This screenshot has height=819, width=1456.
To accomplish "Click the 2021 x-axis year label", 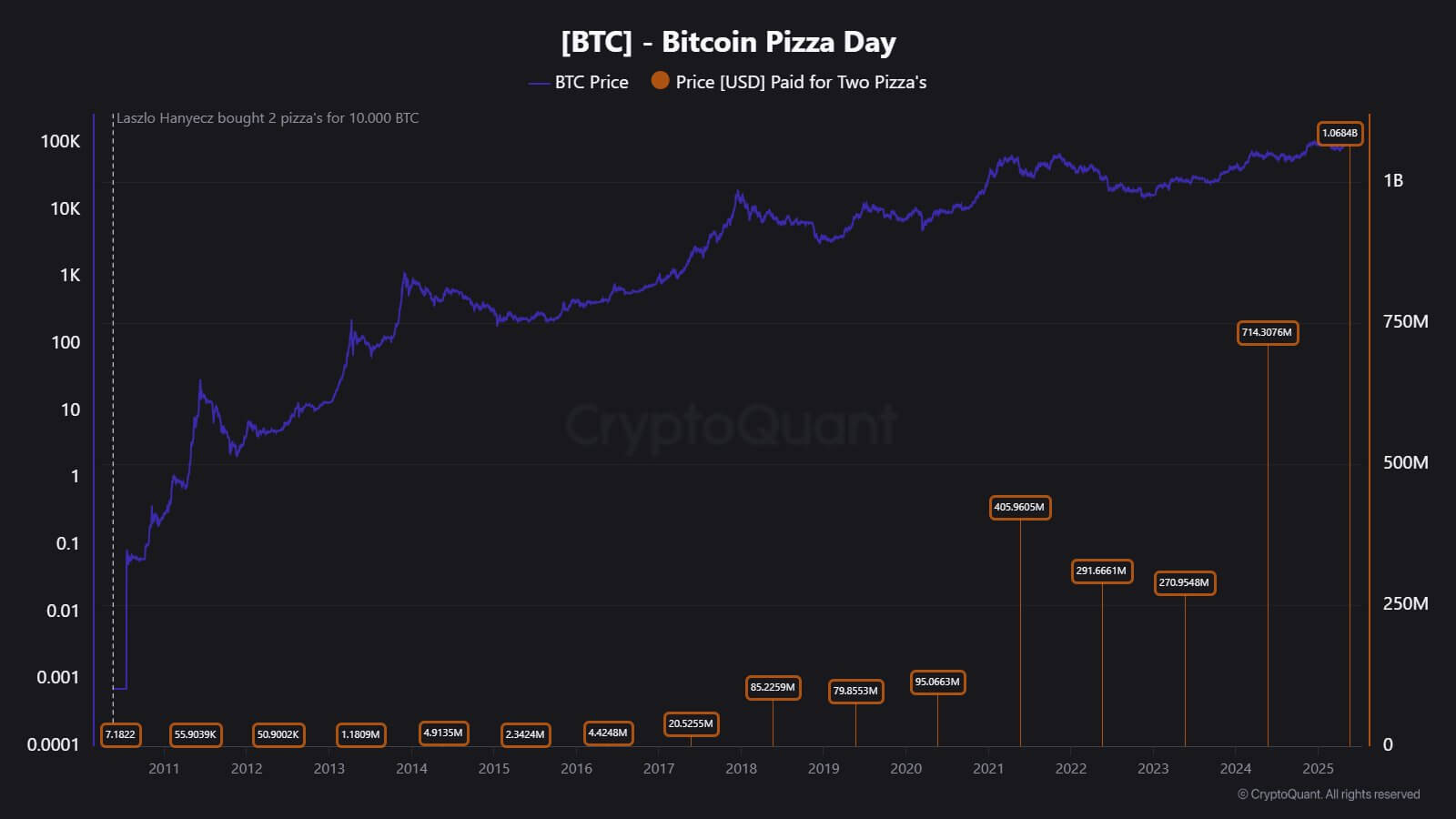I will point(988,769).
